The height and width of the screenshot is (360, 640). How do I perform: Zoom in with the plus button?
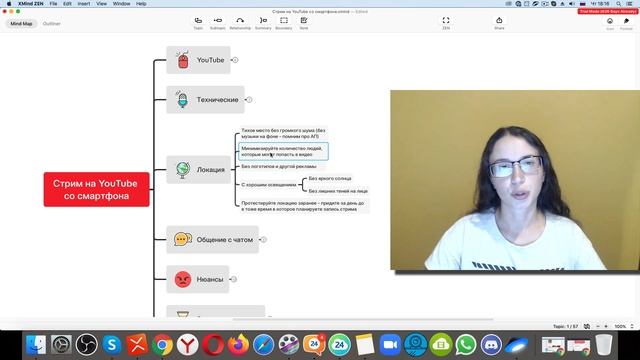606,326
